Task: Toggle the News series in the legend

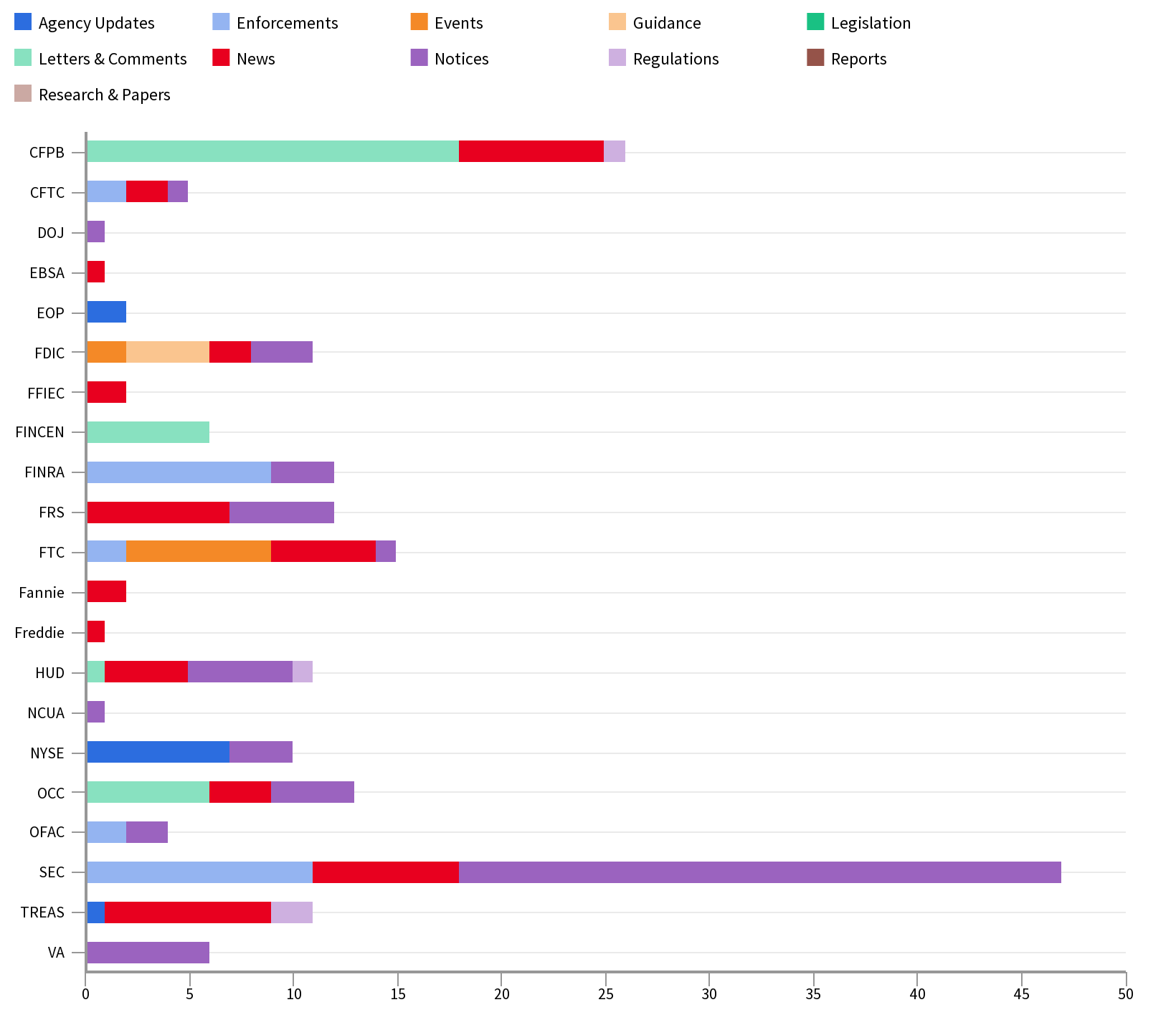Action: pyautogui.click(x=221, y=58)
